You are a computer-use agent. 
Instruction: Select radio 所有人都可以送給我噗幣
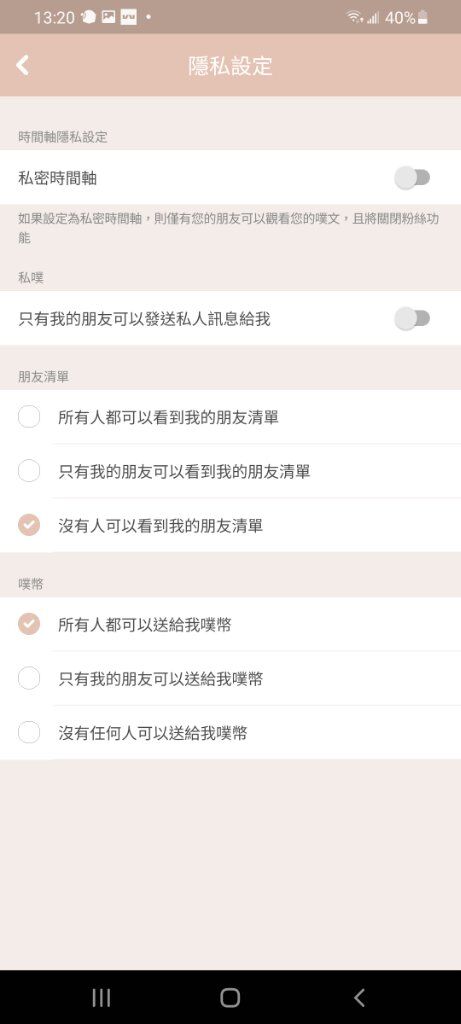click(x=29, y=624)
